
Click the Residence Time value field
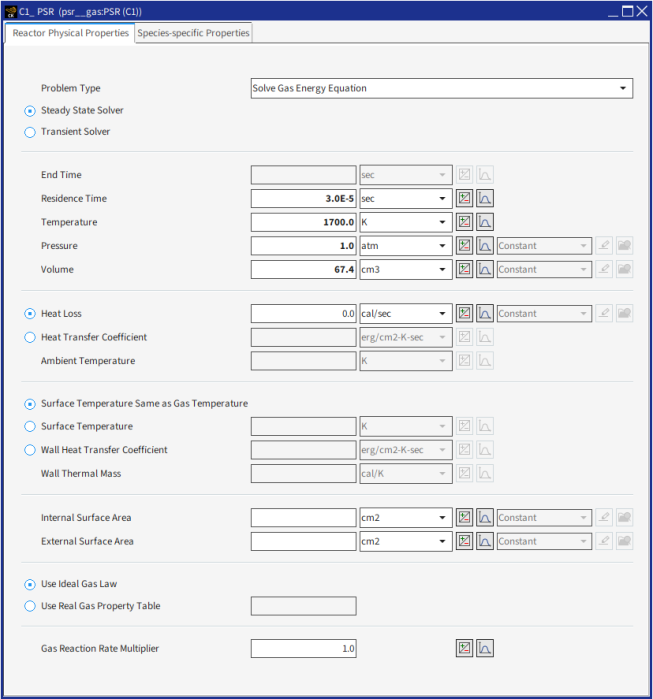[x=303, y=198]
